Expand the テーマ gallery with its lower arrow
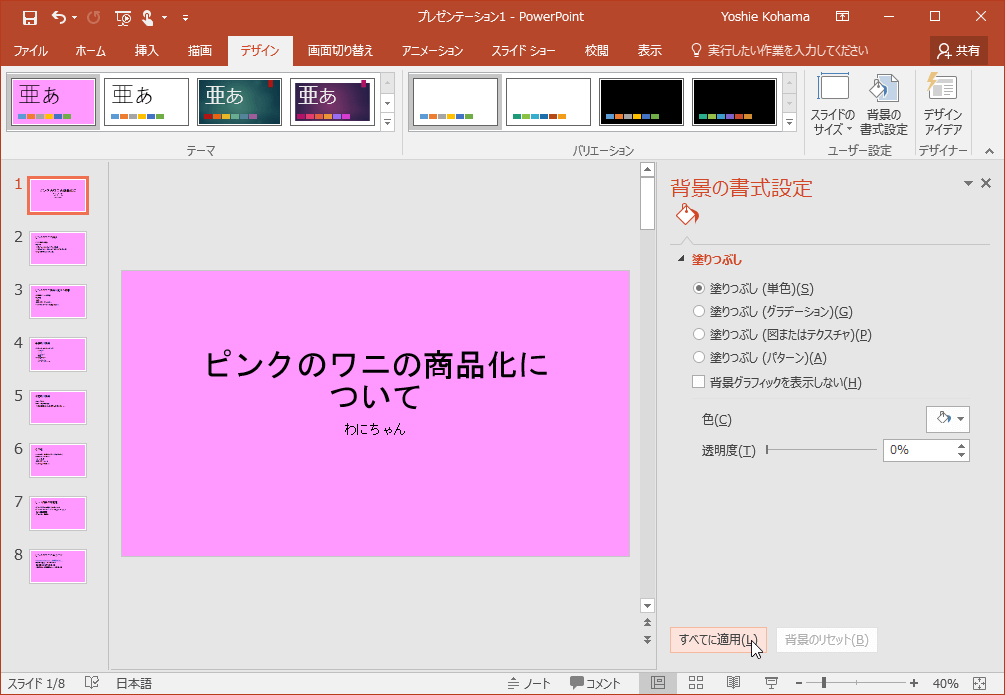 tap(387, 122)
